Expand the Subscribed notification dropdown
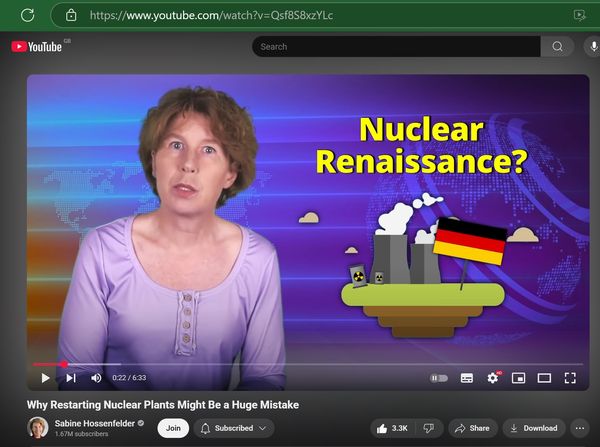 point(234,428)
